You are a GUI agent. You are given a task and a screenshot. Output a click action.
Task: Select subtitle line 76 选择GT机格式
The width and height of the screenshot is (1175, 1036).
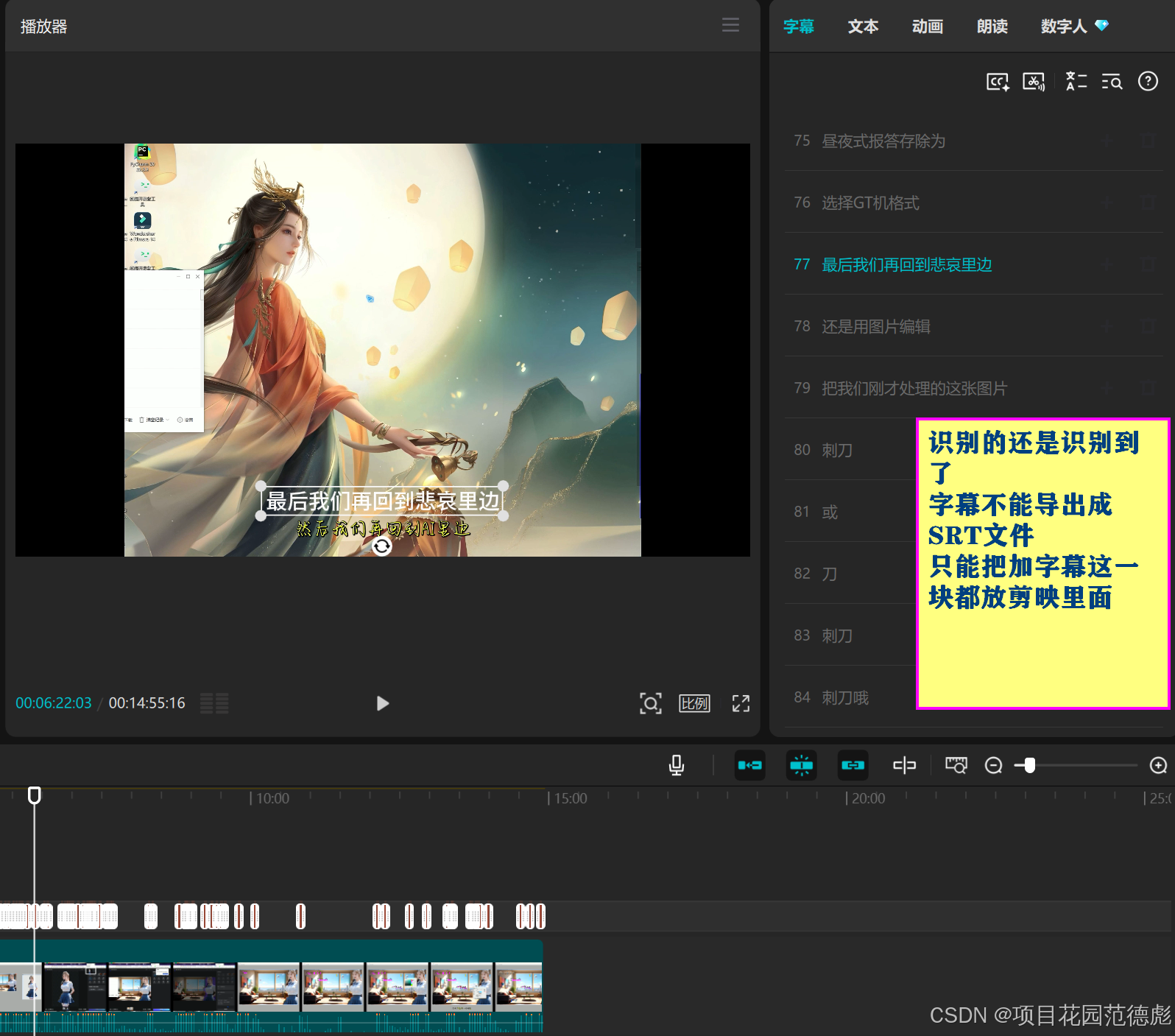coord(974,202)
